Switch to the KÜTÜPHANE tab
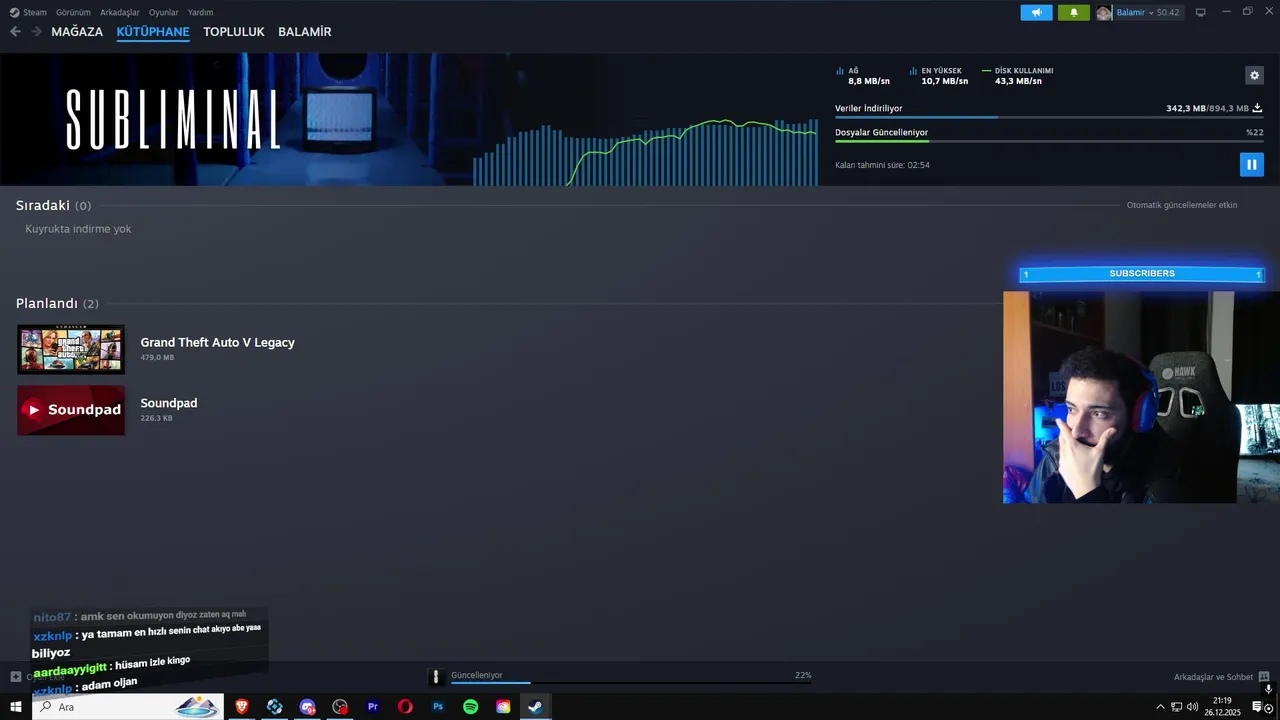This screenshot has height=720, width=1280. pyautogui.click(x=153, y=32)
